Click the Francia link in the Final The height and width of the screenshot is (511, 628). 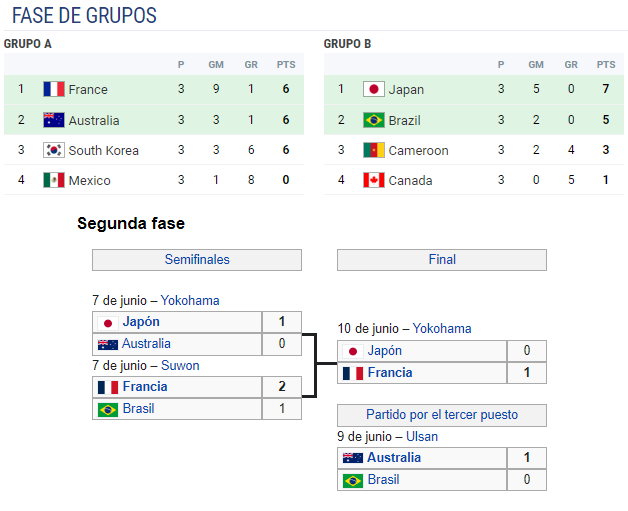(x=390, y=373)
